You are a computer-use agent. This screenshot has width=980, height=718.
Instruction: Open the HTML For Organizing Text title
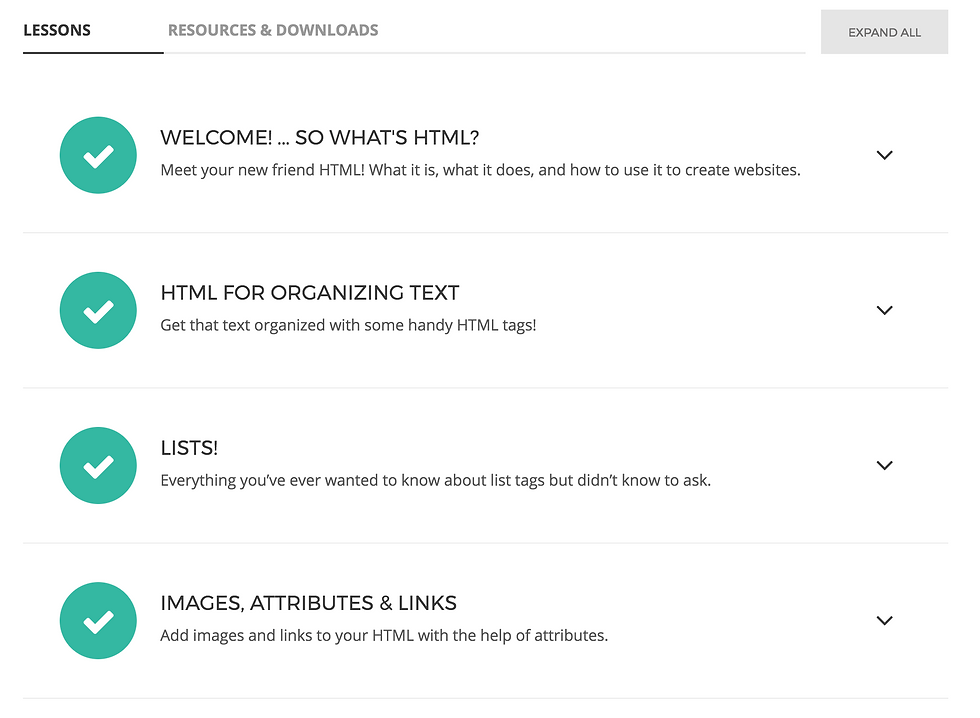[309, 292]
